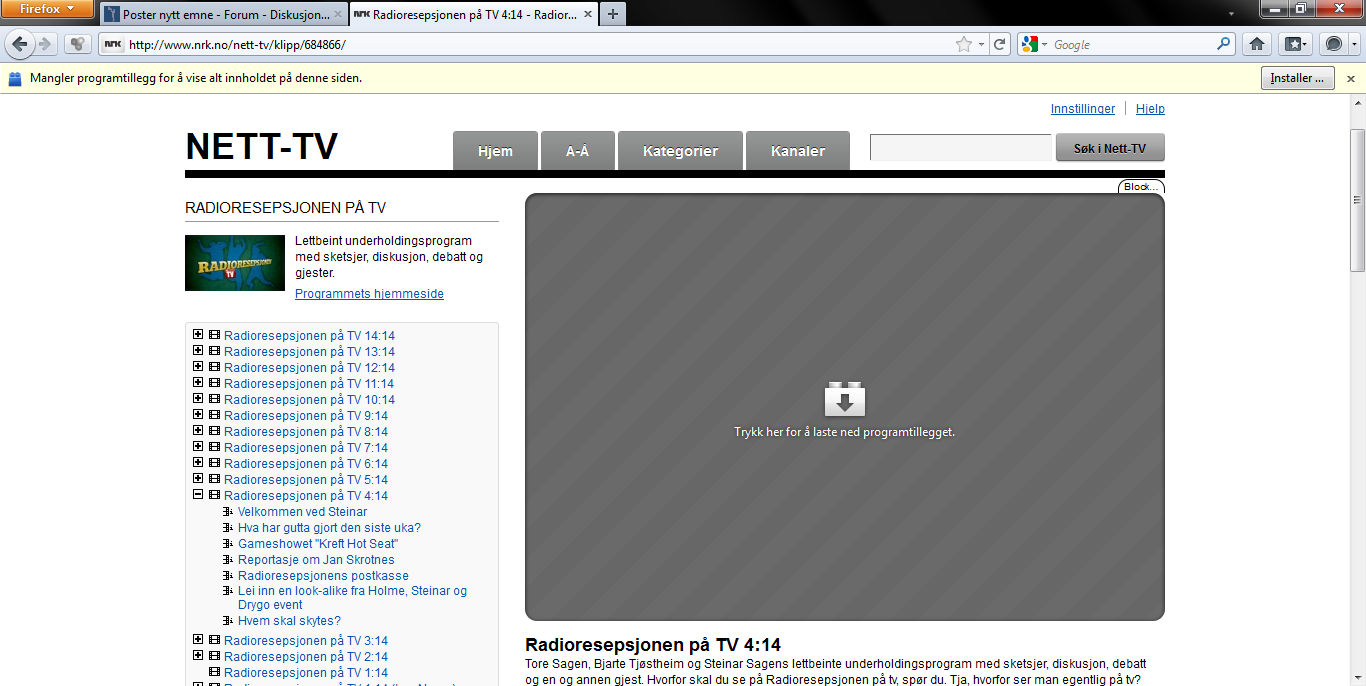Click the favicon of the Poster nytt emne tab
This screenshot has height=686, width=1366.
click(x=112, y=15)
